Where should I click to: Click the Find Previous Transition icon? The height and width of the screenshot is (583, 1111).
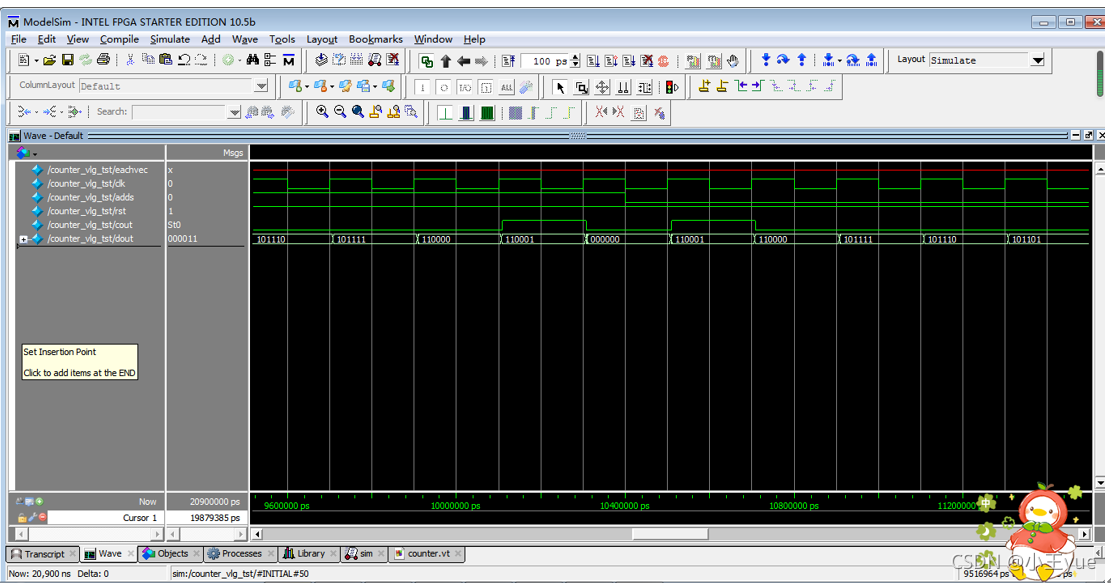tap(741, 86)
